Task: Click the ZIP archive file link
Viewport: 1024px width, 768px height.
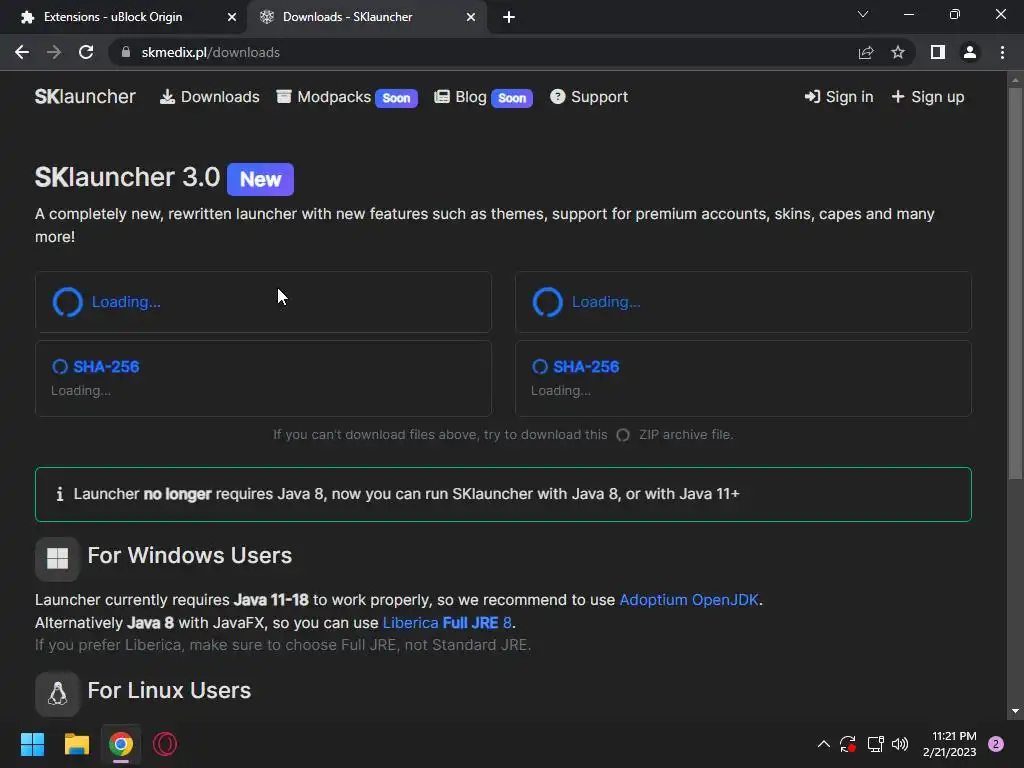Action: pyautogui.click(x=685, y=434)
